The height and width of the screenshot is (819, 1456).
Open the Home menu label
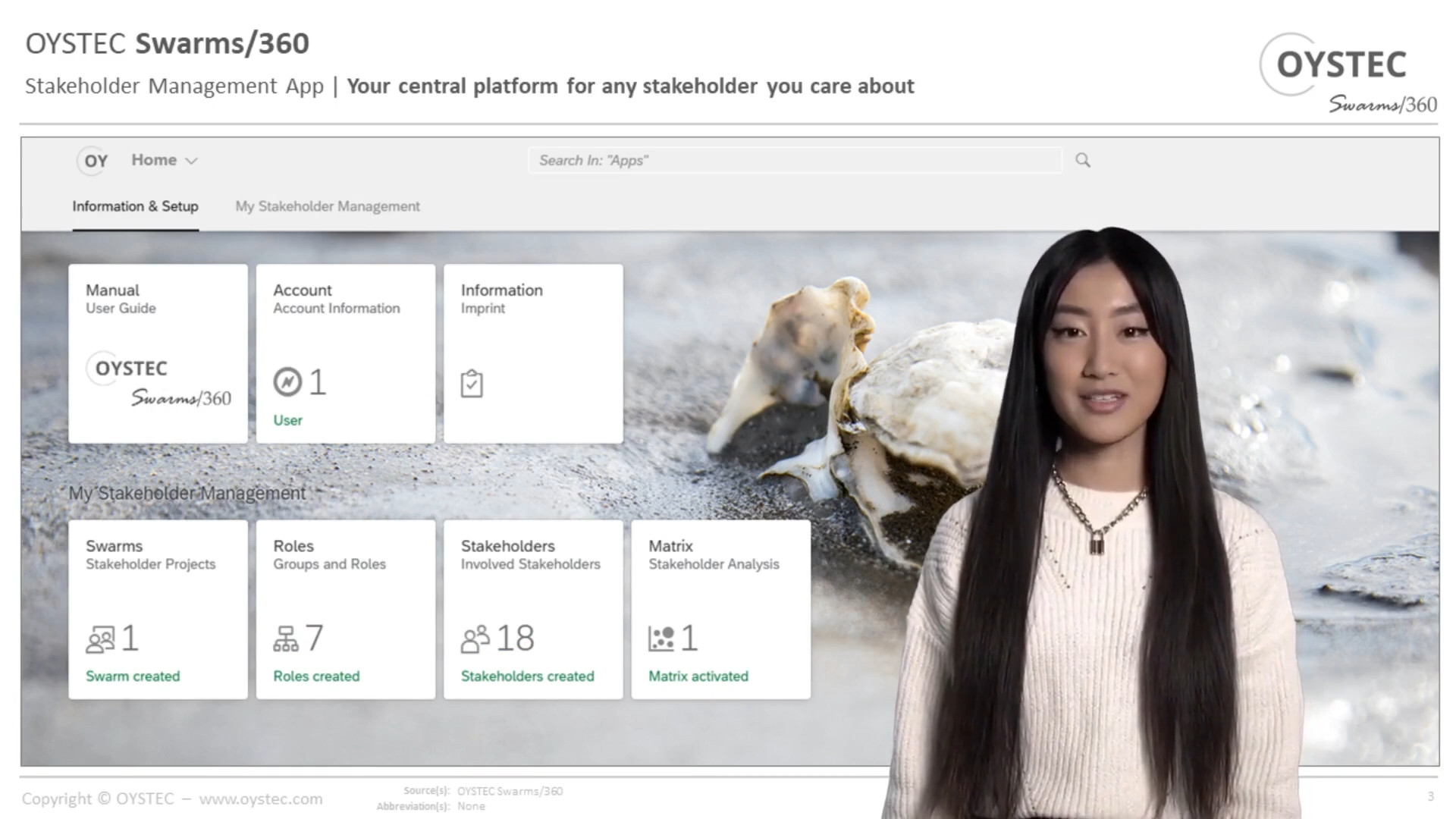(154, 160)
